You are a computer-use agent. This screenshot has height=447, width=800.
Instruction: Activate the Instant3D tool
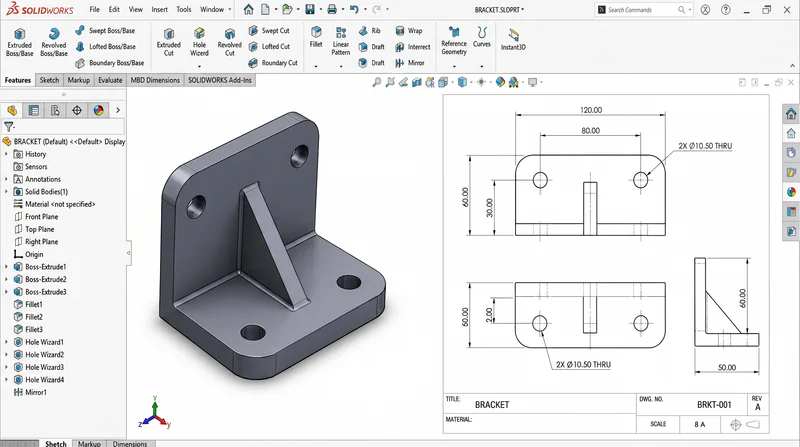513,40
